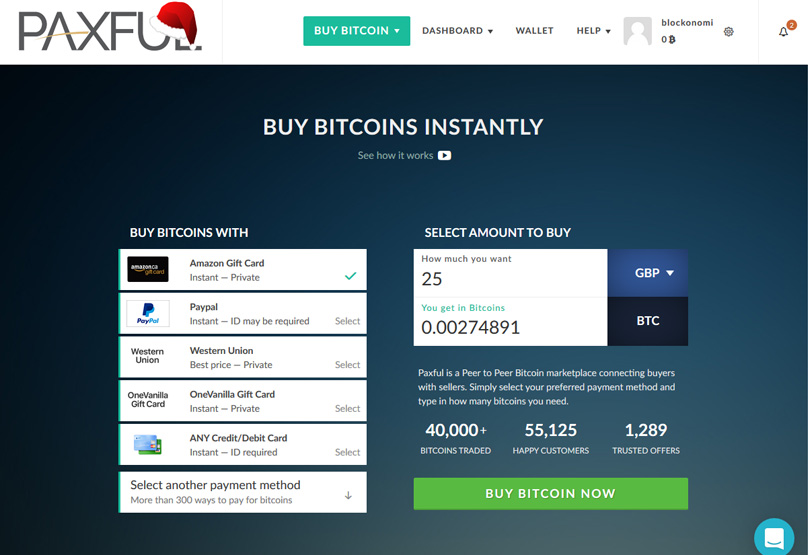This screenshot has width=808, height=555.
Task: Click the PayPal logo
Action: click(148, 313)
